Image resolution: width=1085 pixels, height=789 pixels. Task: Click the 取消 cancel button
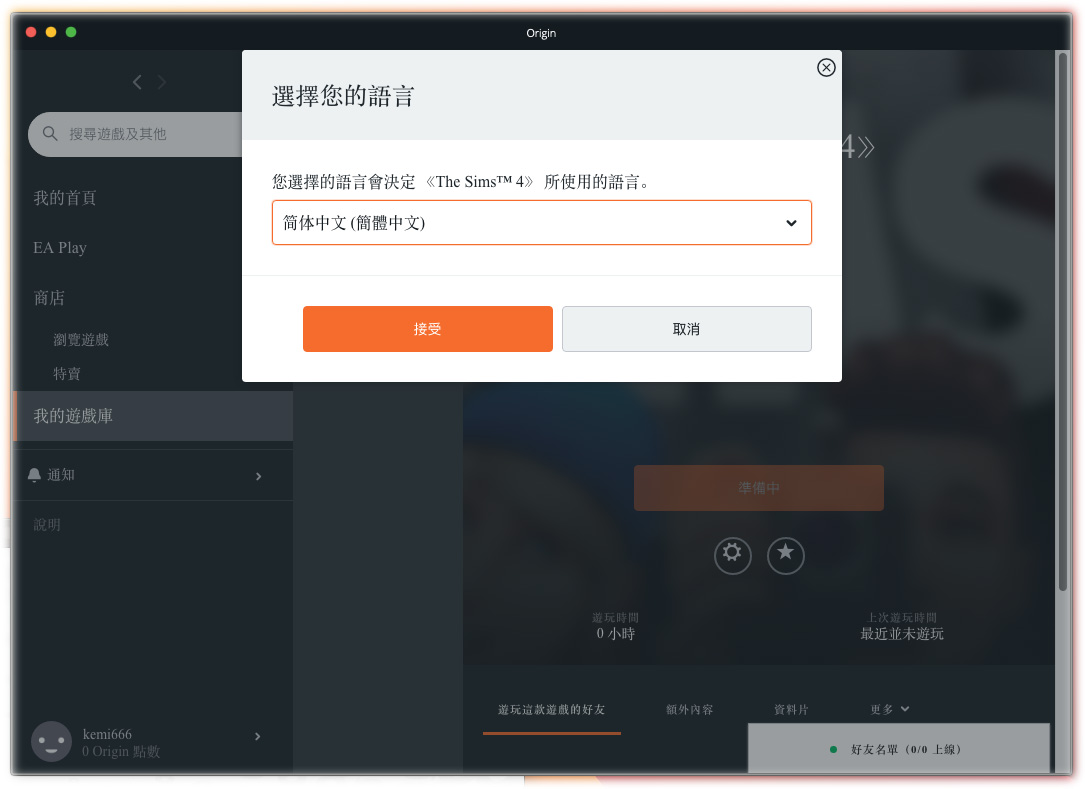(686, 329)
